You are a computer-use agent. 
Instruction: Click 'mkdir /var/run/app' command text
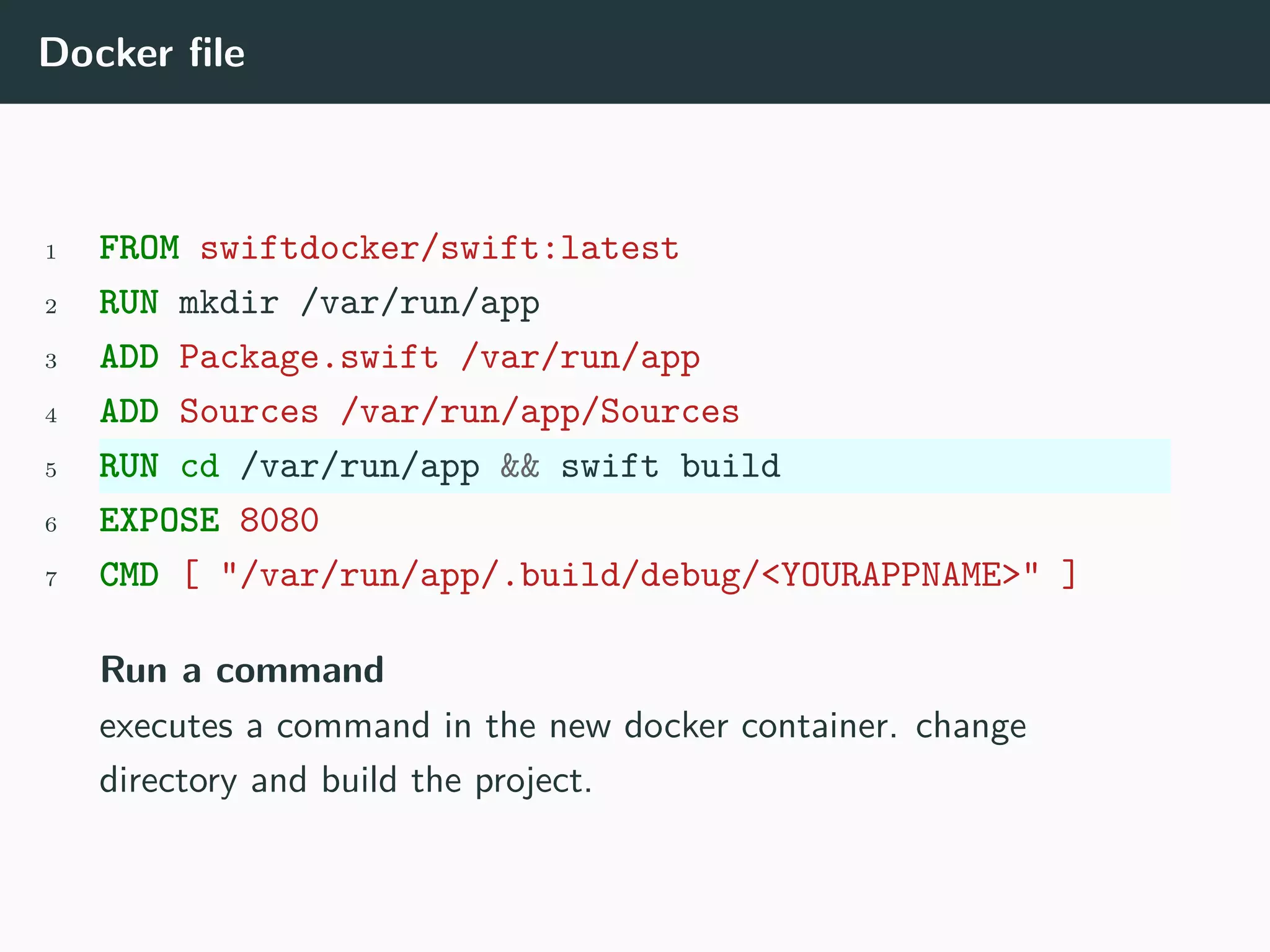point(359,303)
